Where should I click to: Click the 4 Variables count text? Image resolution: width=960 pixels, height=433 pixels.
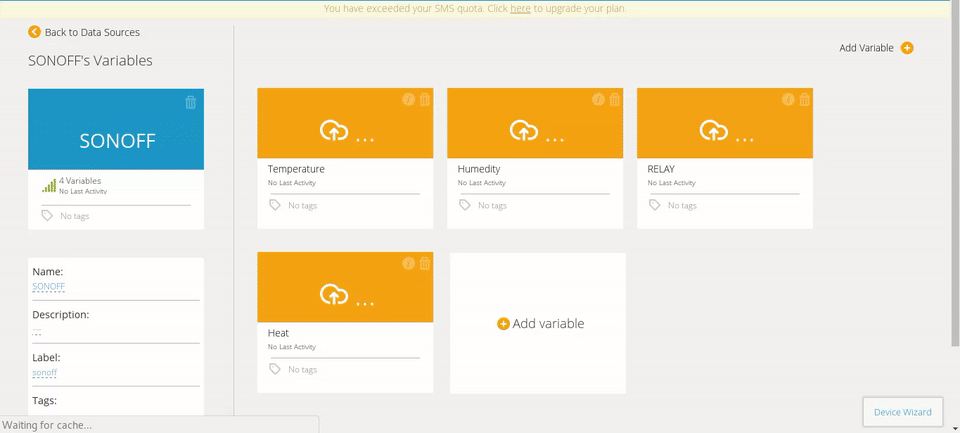(80, 181)
